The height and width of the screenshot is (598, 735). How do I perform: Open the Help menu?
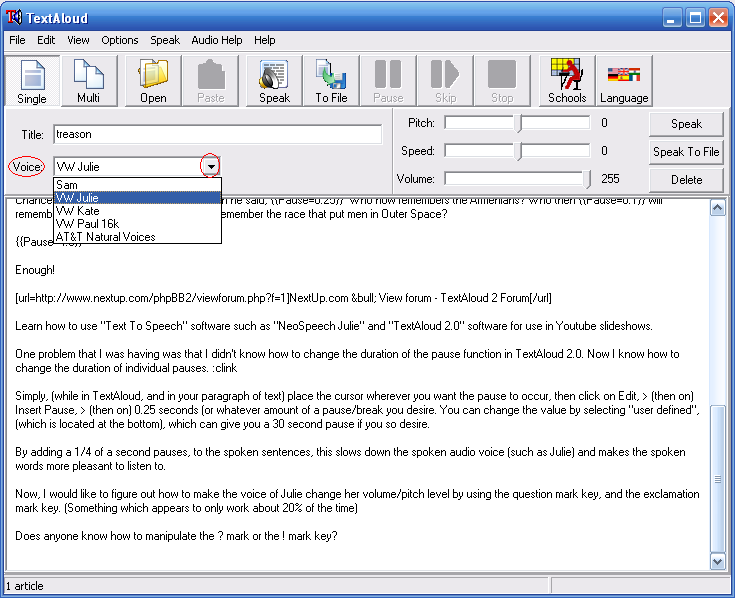coord(265,40)
